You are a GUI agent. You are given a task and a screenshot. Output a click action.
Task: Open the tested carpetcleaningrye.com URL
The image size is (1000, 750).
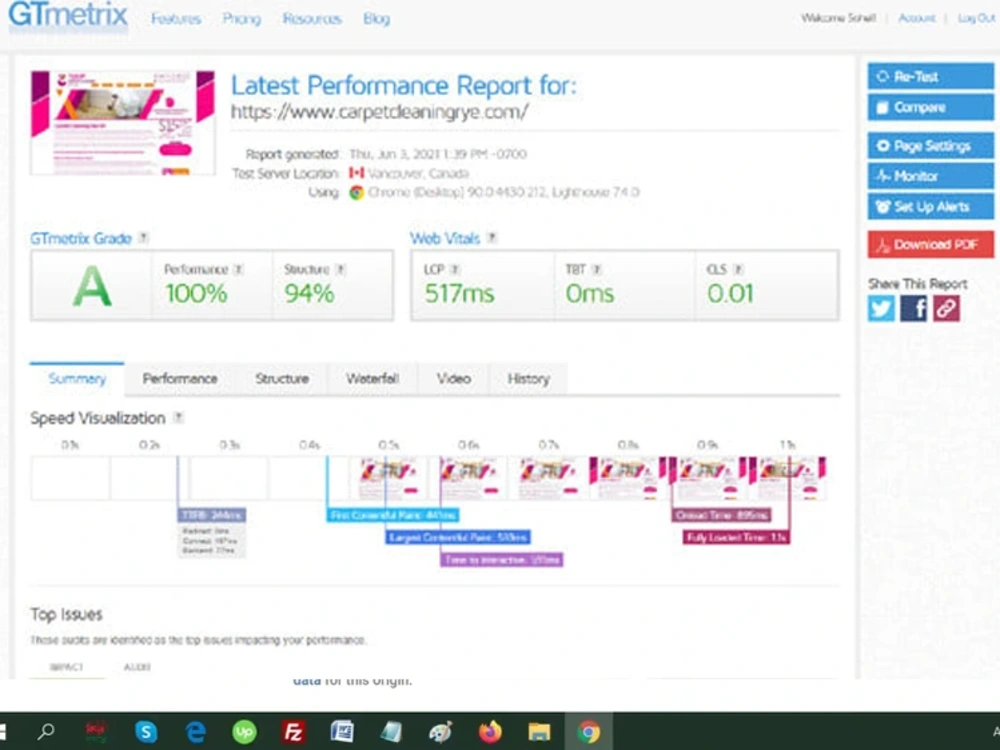[x=379, y=112]
